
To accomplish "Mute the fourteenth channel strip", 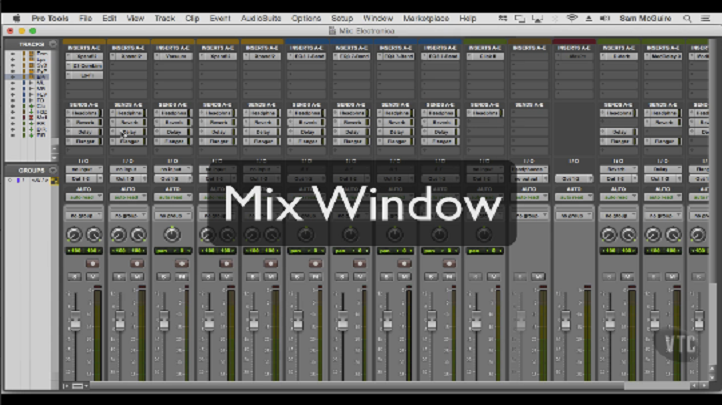I will point(672,277).
